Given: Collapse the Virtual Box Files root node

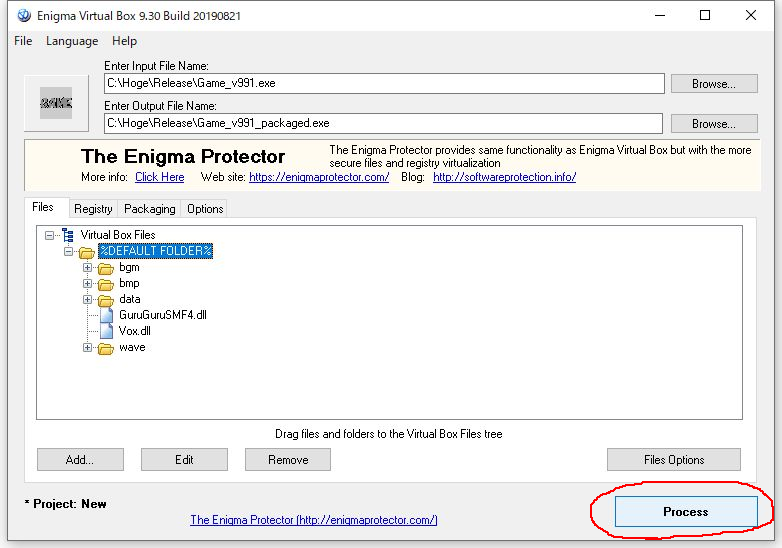Looking at the screenshot, I should tap(49, 235).
